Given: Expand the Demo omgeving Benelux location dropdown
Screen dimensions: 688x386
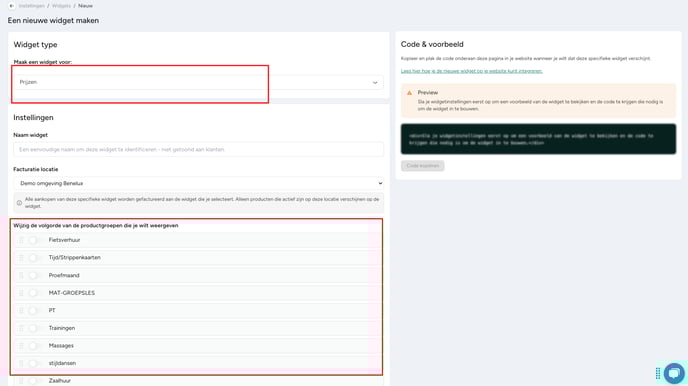Looking at the screenshot, I should [x=198, y=183].
